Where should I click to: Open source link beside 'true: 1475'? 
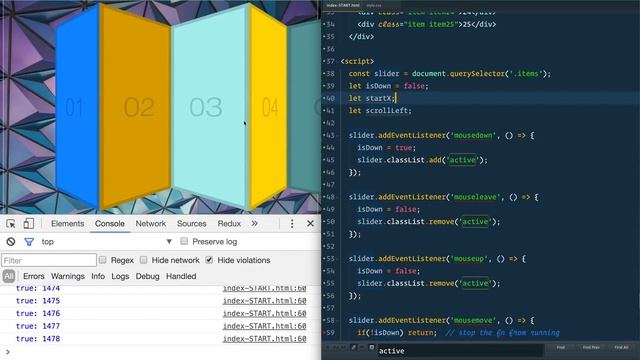coord(264,301)
